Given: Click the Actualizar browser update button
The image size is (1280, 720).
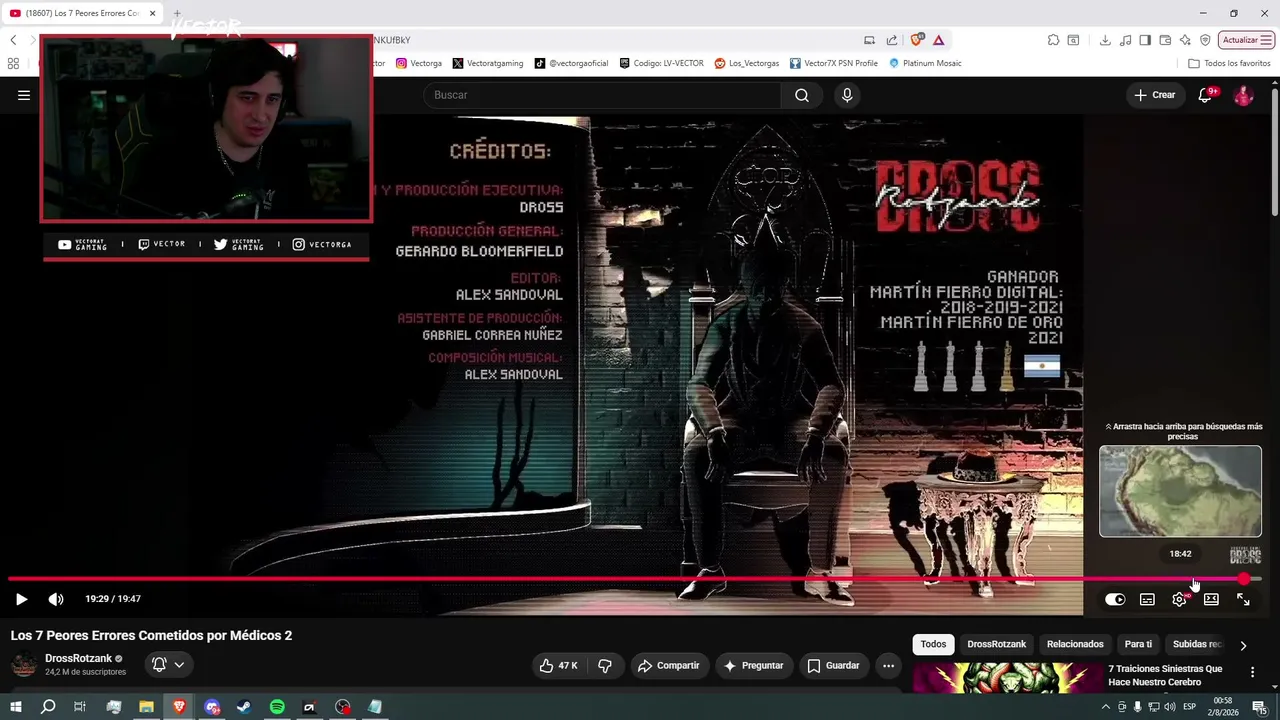Looking at the screenshot, I should pyautogui.click(x=1246, y=40).
